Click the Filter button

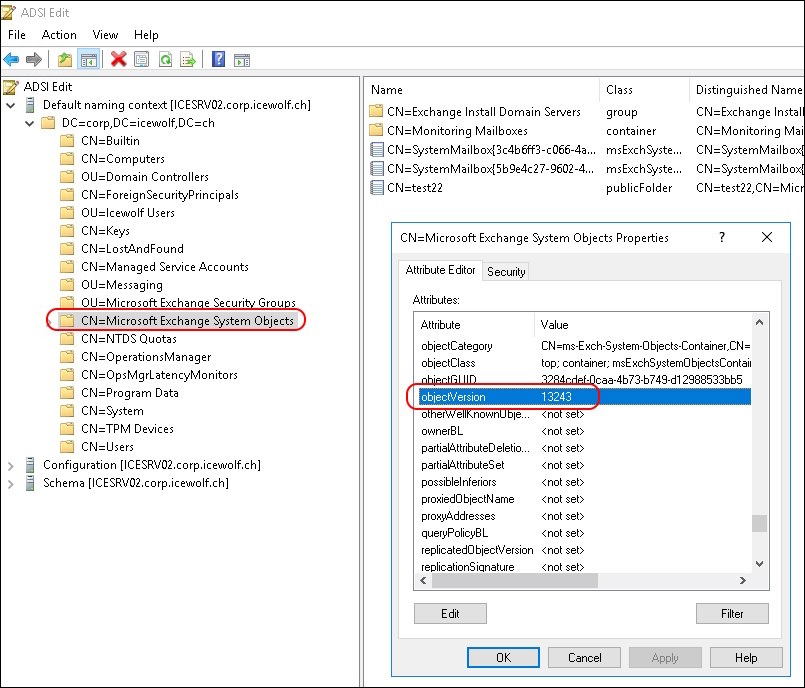pos(732,613)
